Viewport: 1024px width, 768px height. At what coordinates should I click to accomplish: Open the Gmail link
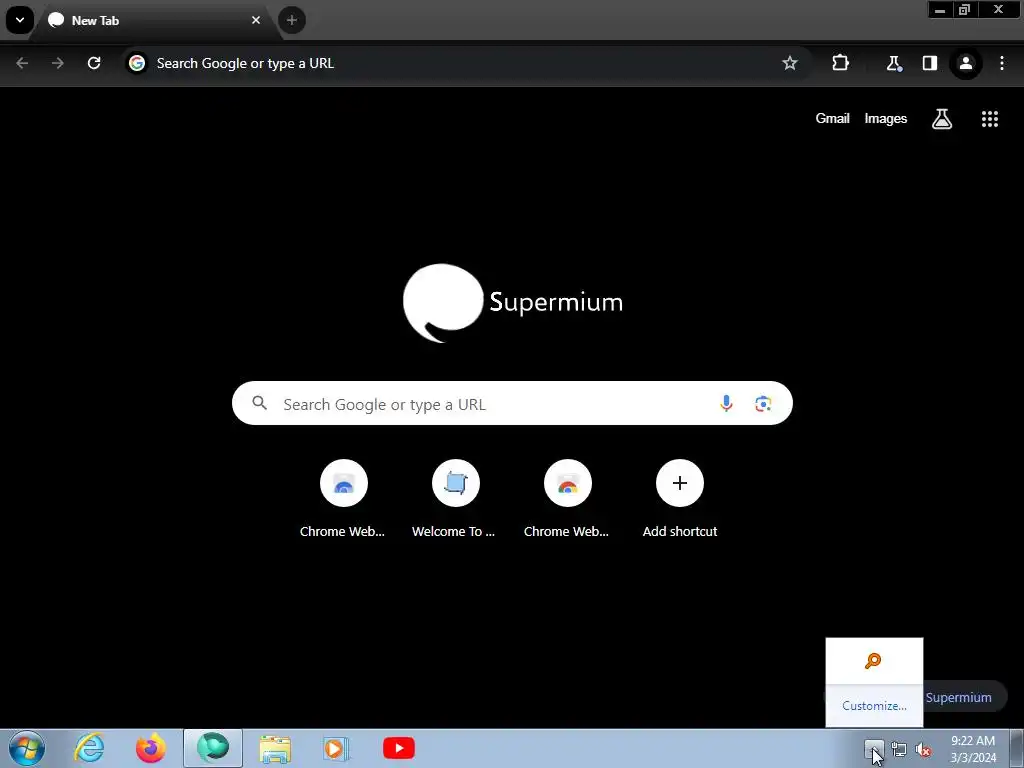coord(832,118)
